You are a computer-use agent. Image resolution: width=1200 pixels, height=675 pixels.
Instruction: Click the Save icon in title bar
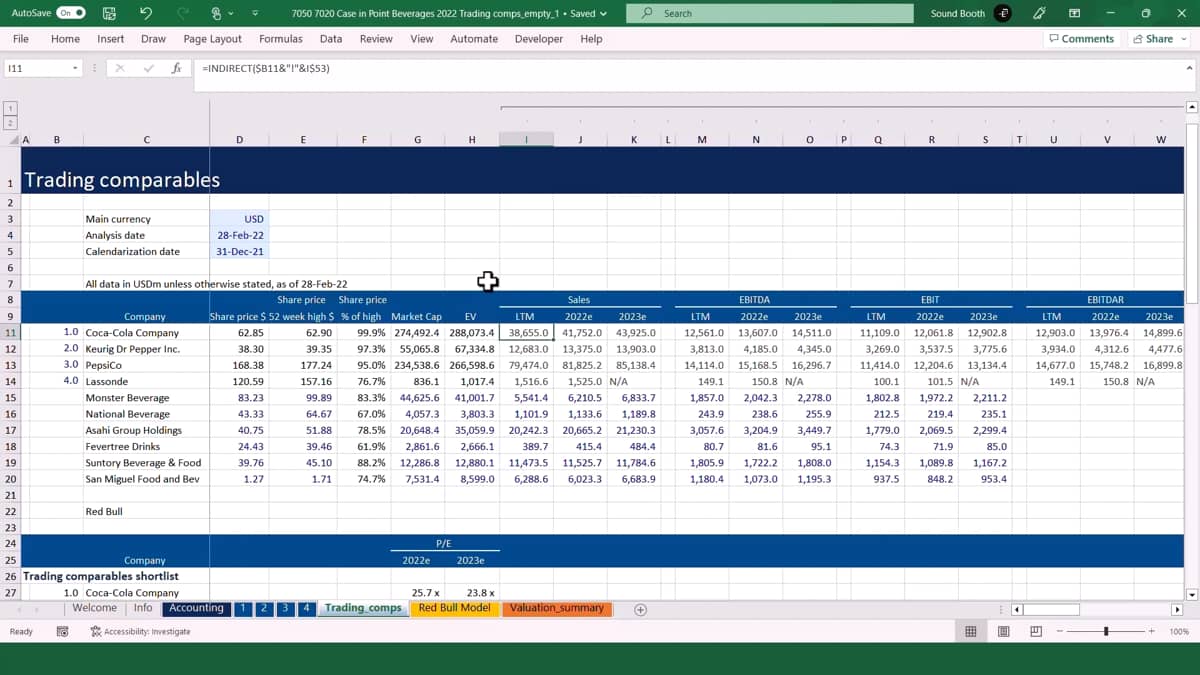(x=110, y=13)
